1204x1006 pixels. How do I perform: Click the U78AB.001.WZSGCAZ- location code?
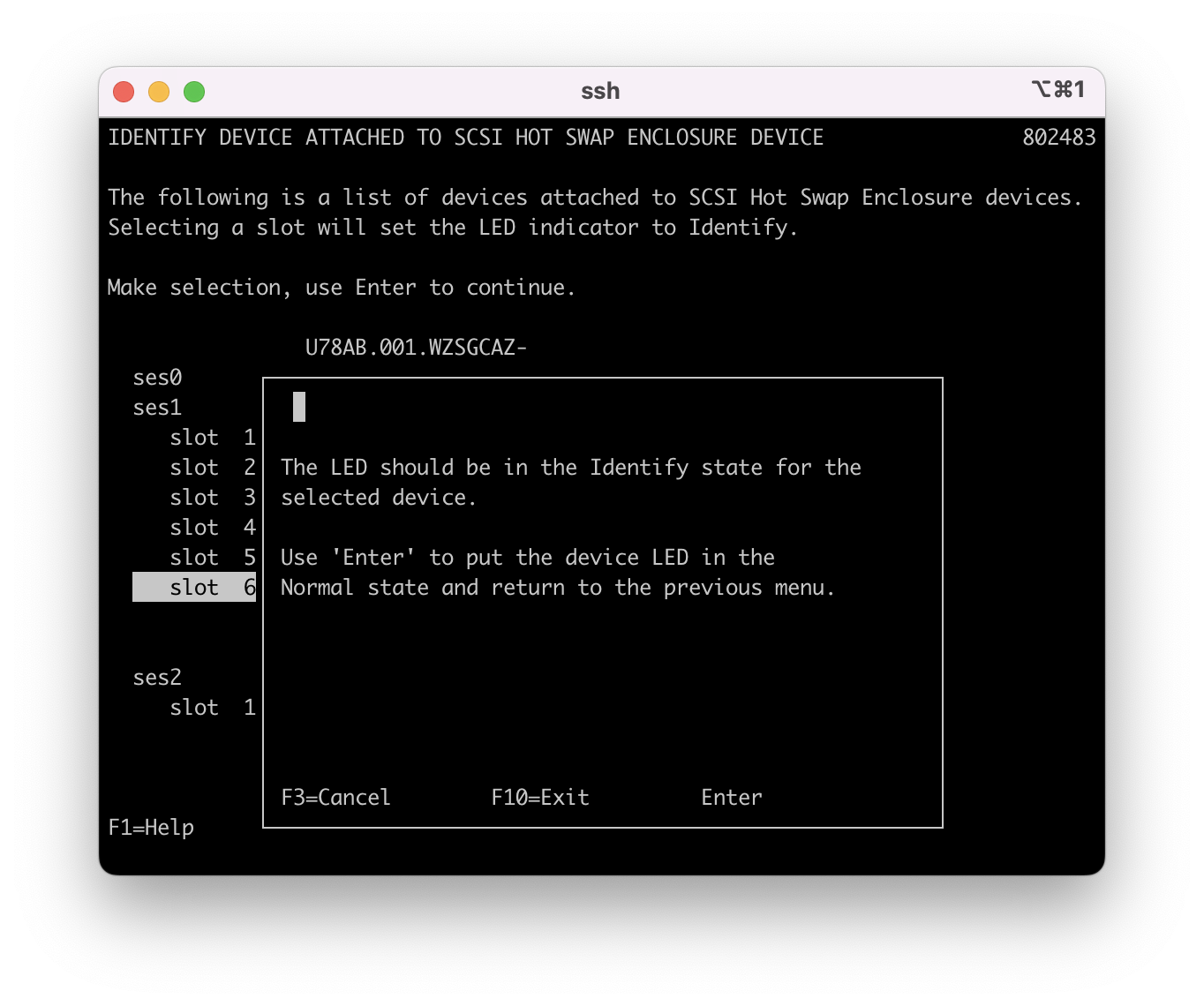[x=416, y=348]
